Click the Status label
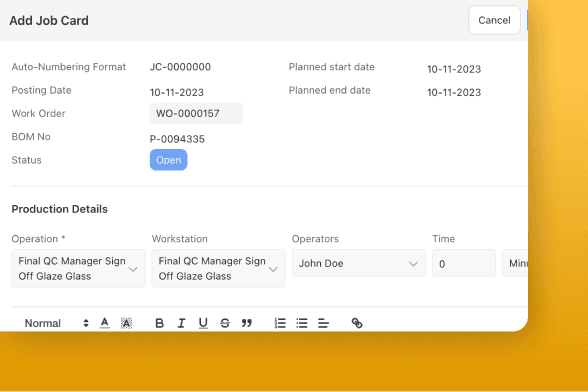This screenshot has width=588, height=392. coord(26,160)
